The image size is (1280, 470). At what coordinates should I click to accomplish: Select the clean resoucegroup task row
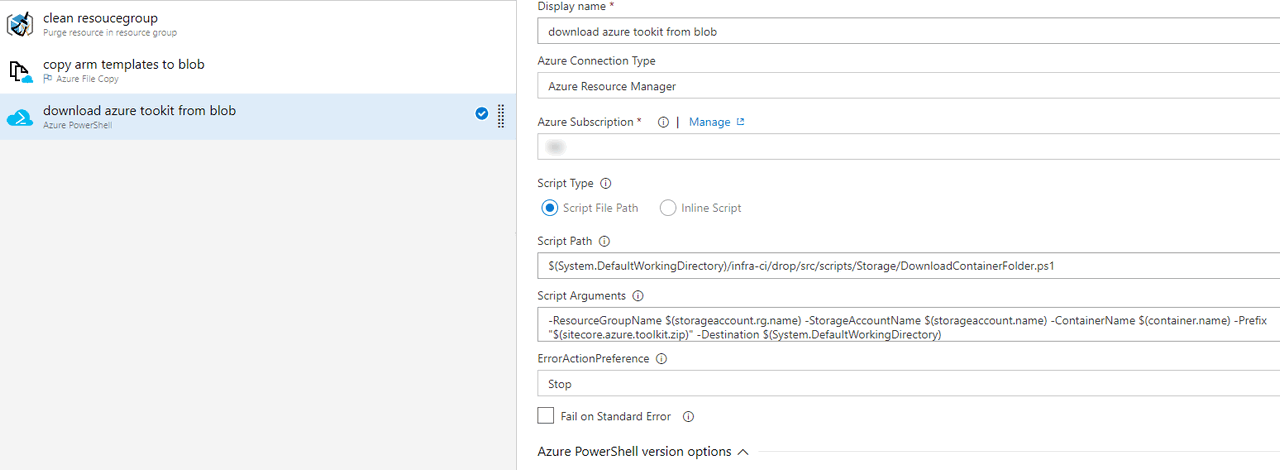tap(258, 24)
